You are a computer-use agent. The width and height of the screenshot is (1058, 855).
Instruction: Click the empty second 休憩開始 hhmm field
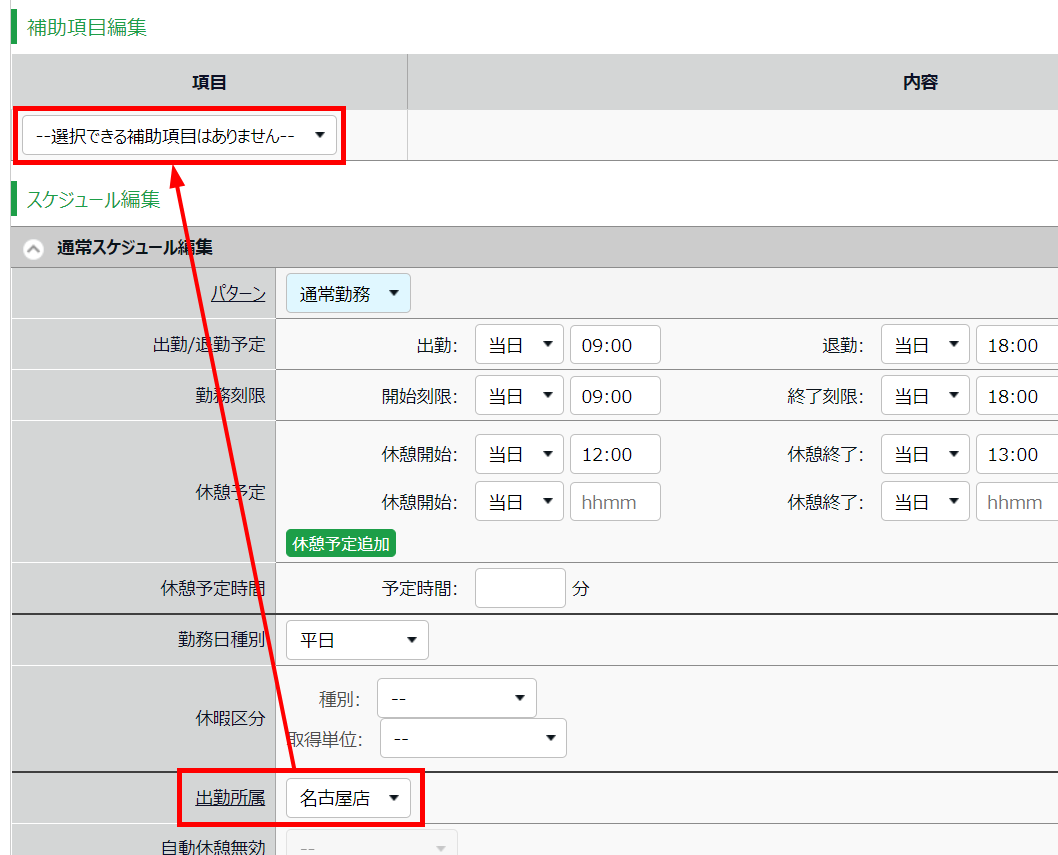click(x=614, y=502)
